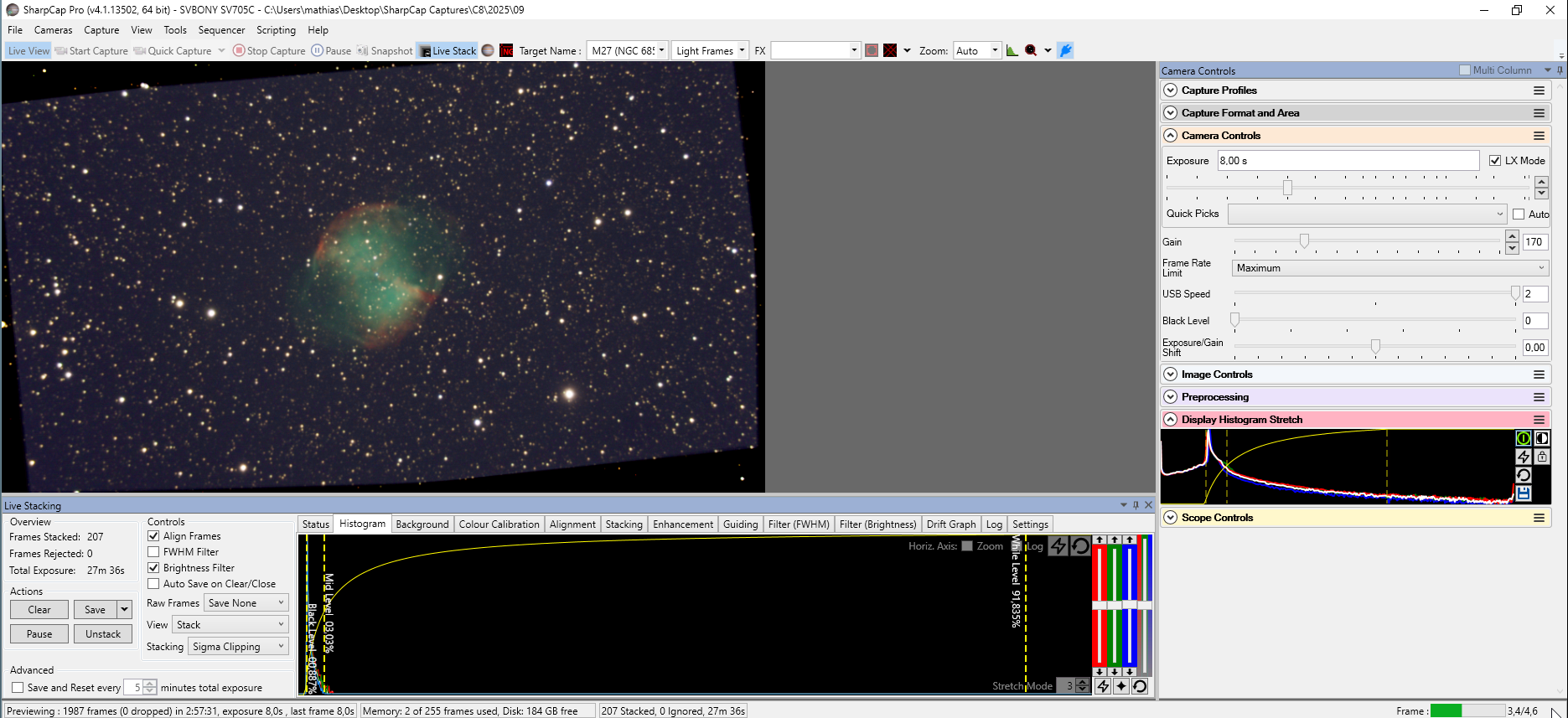Click the Save button in Actions
The width and height of the screenshot is (1568, 718).
click(x=95, y=610)
